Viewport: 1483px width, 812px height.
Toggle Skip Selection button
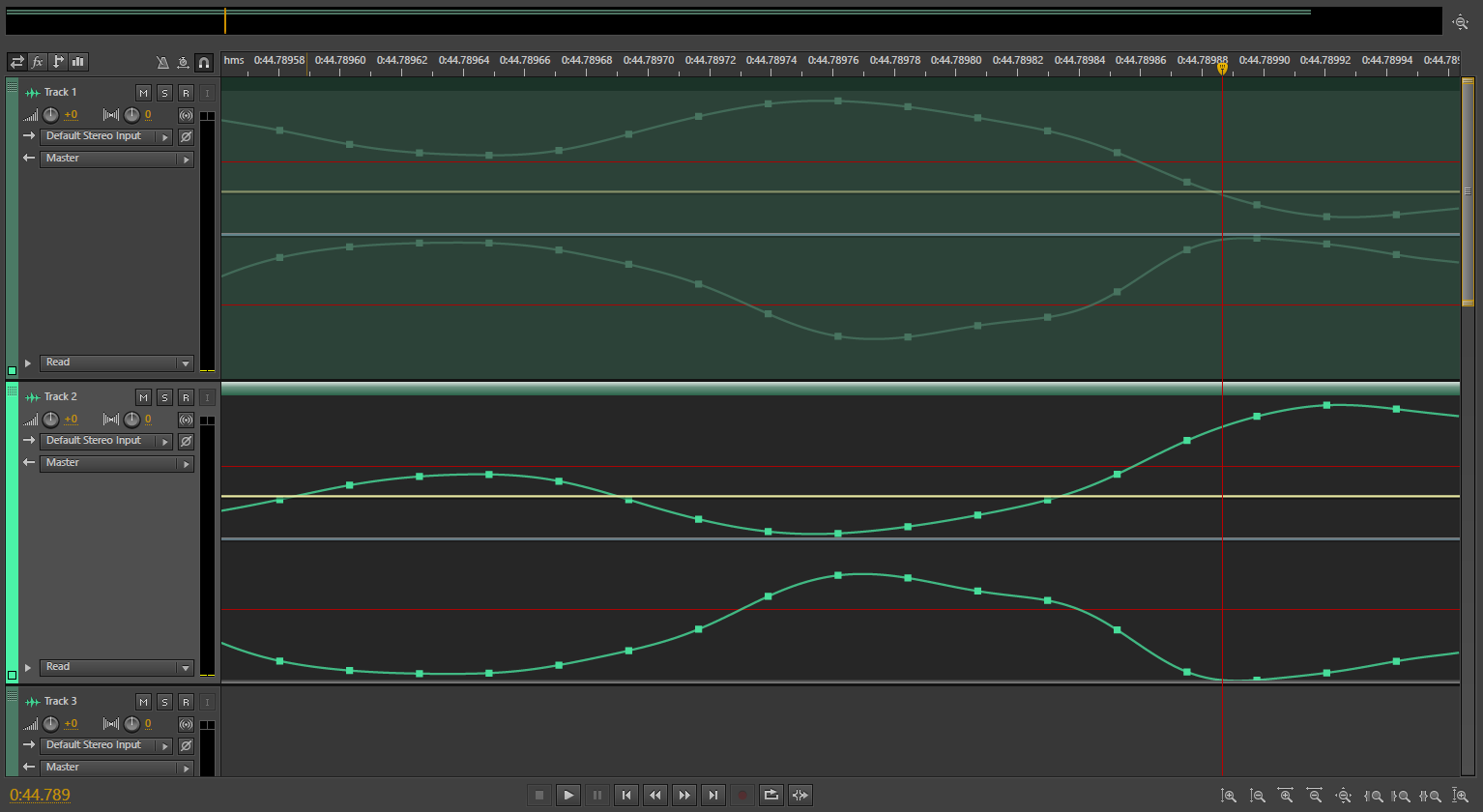pyautogui.click(x=800, y=795)
